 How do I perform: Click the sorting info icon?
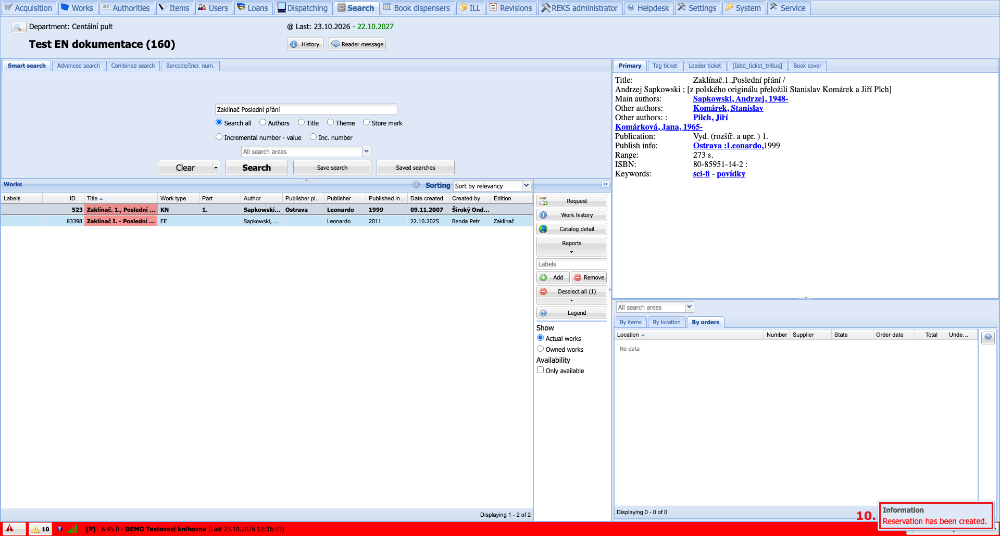[x=416, y=186]
